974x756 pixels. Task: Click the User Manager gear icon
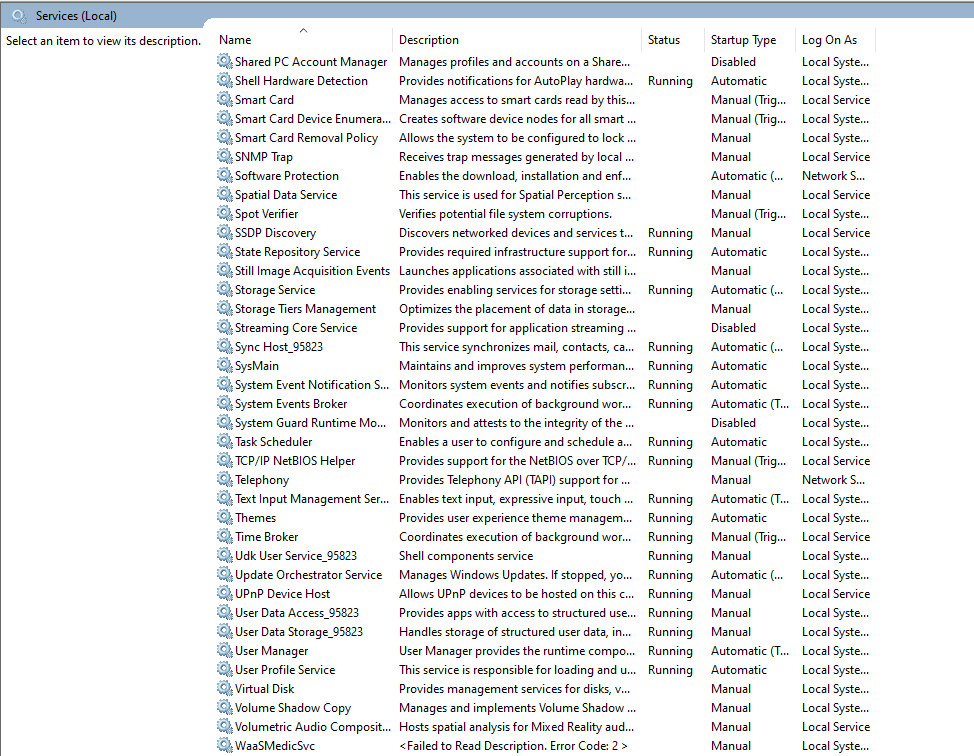coord(224,650)
